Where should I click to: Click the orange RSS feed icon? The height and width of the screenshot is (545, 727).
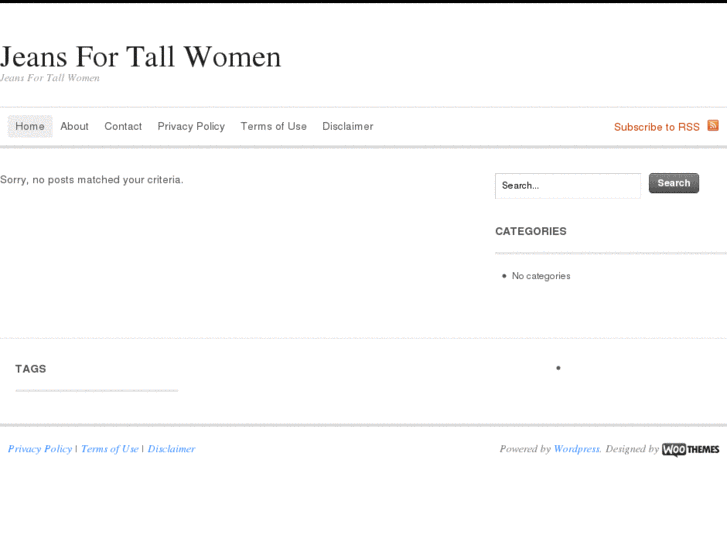pyautogui.click(x=713, y=125)
